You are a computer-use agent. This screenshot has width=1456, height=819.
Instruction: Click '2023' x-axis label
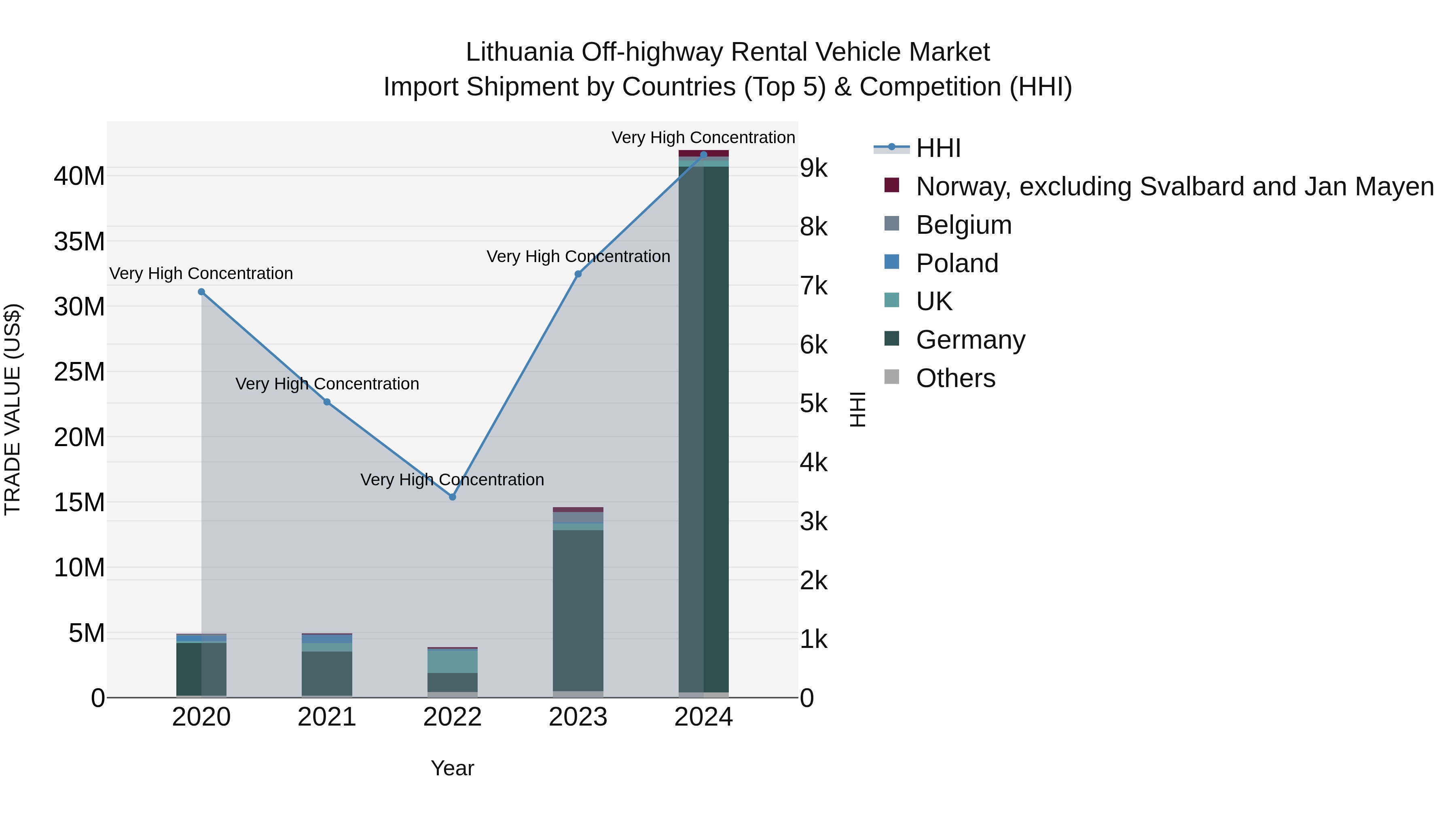click(578, 717)
